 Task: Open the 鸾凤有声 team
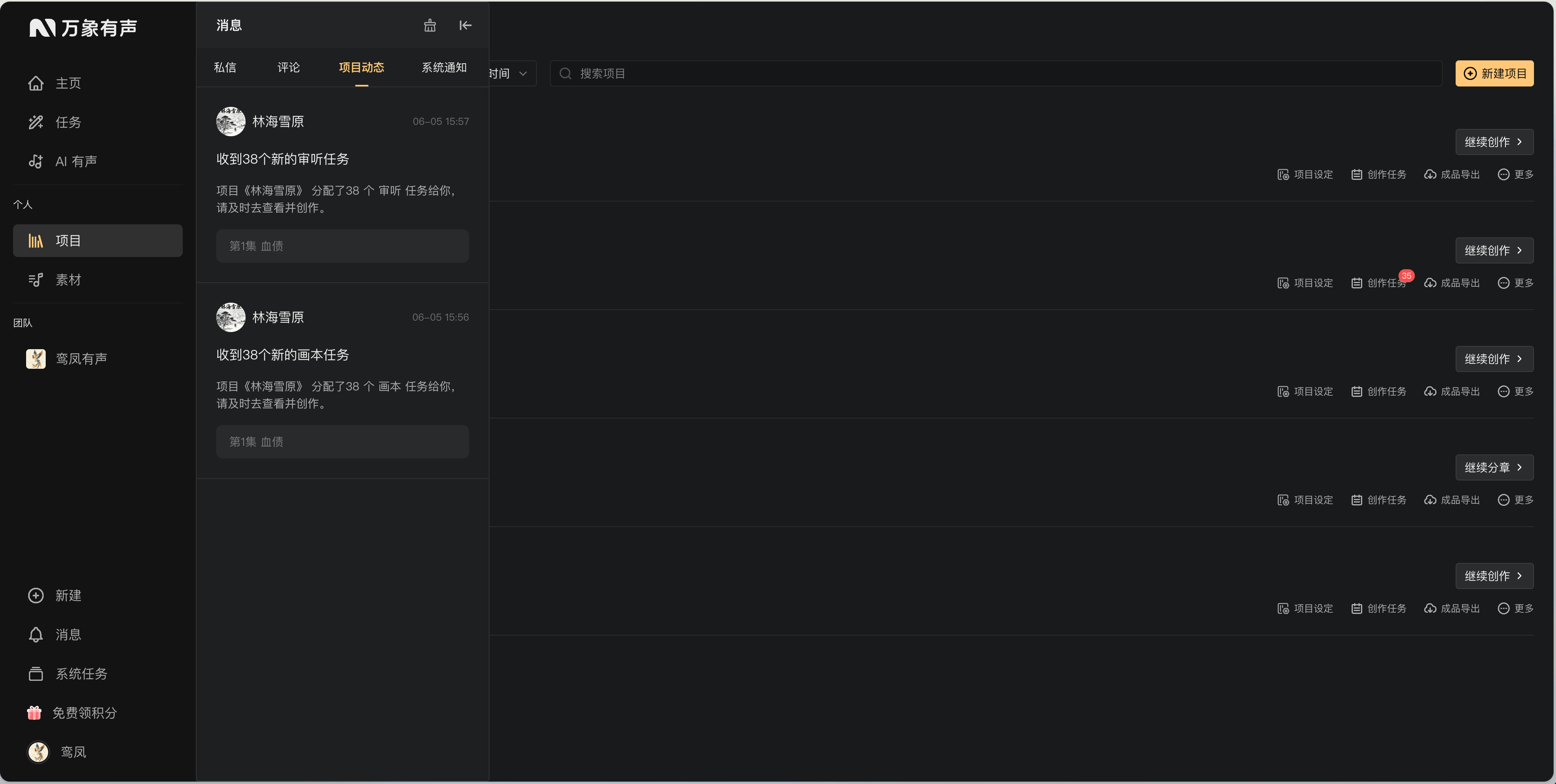(x=97, y=359)
